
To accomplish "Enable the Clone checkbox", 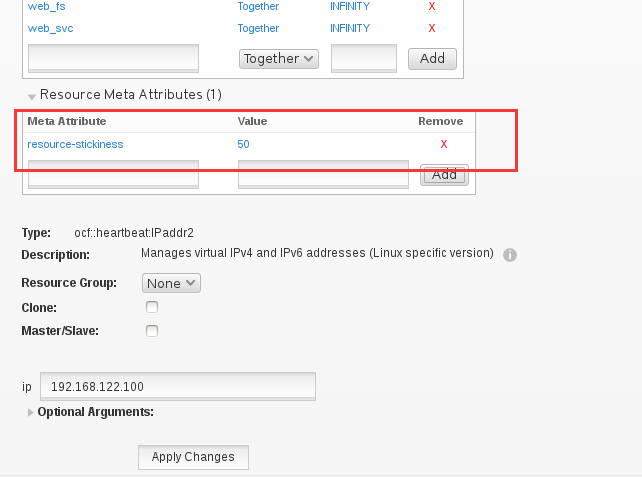I will (x=152, y=307).
